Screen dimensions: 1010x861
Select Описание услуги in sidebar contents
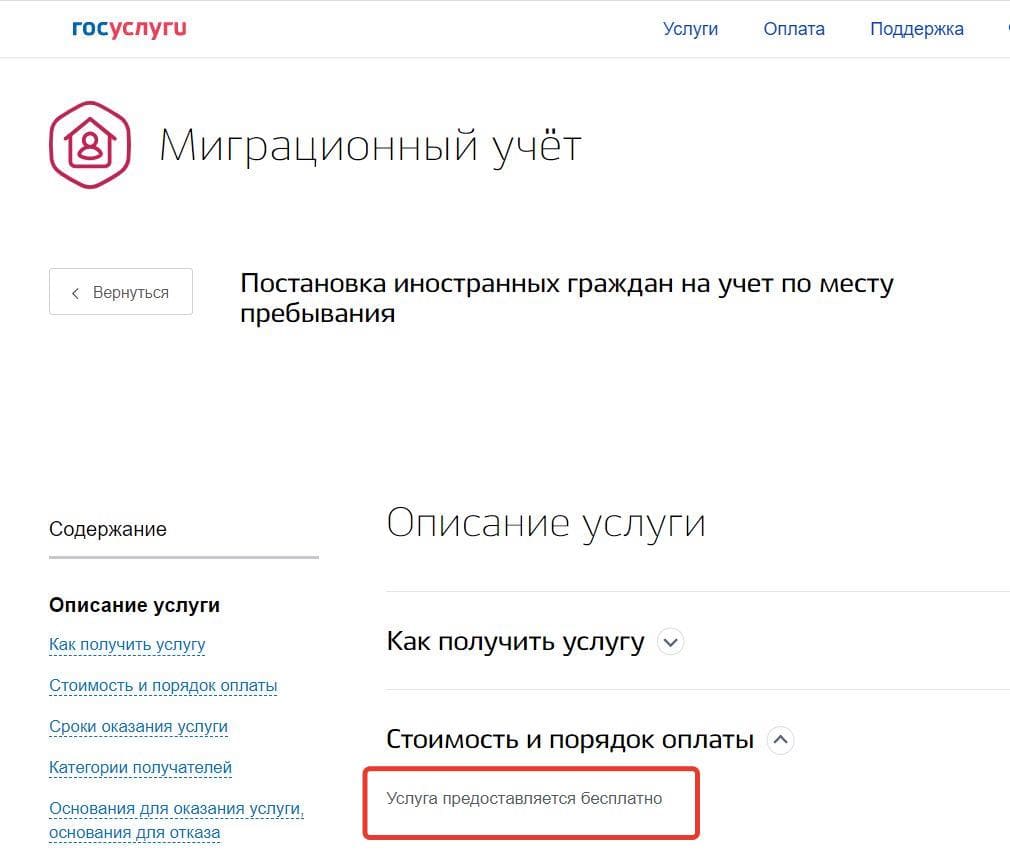click(x=134, y=605)
